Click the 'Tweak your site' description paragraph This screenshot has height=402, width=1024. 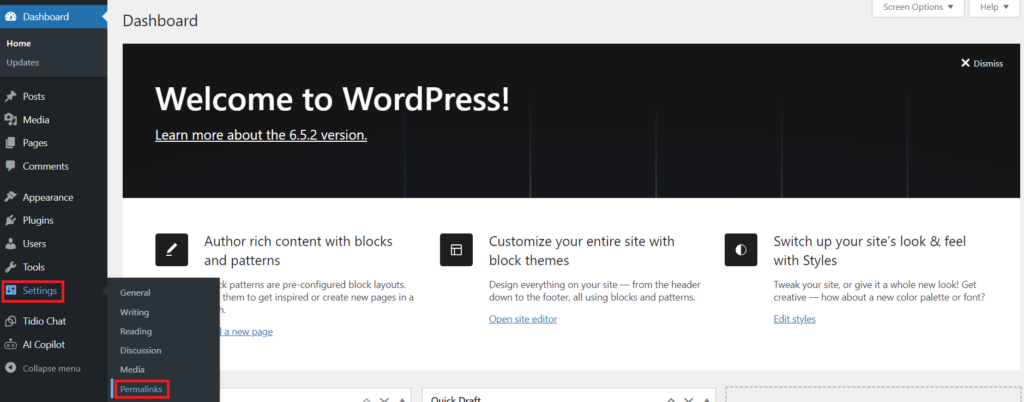[880, 291]
